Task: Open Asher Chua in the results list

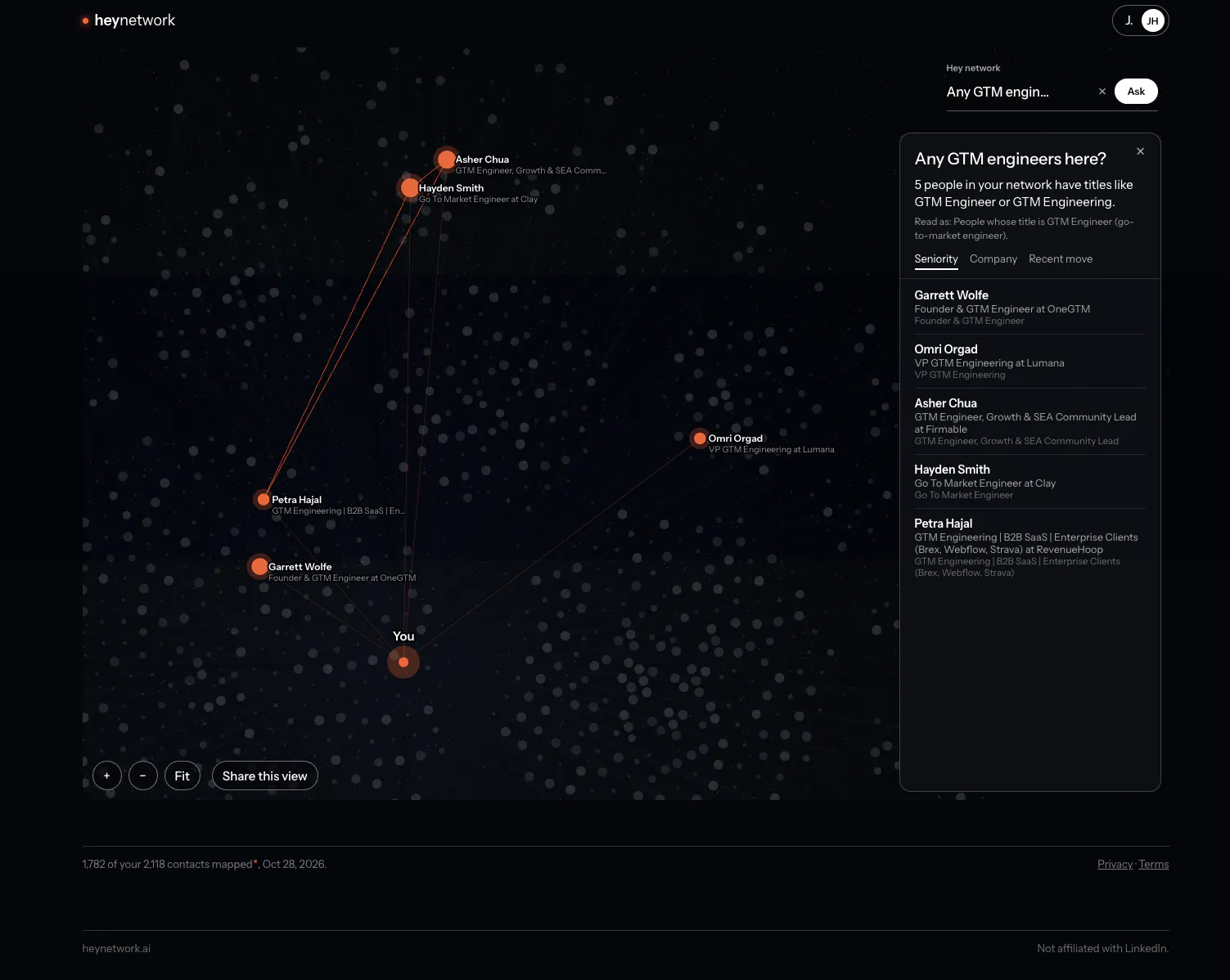Action: pos(1030,421)
